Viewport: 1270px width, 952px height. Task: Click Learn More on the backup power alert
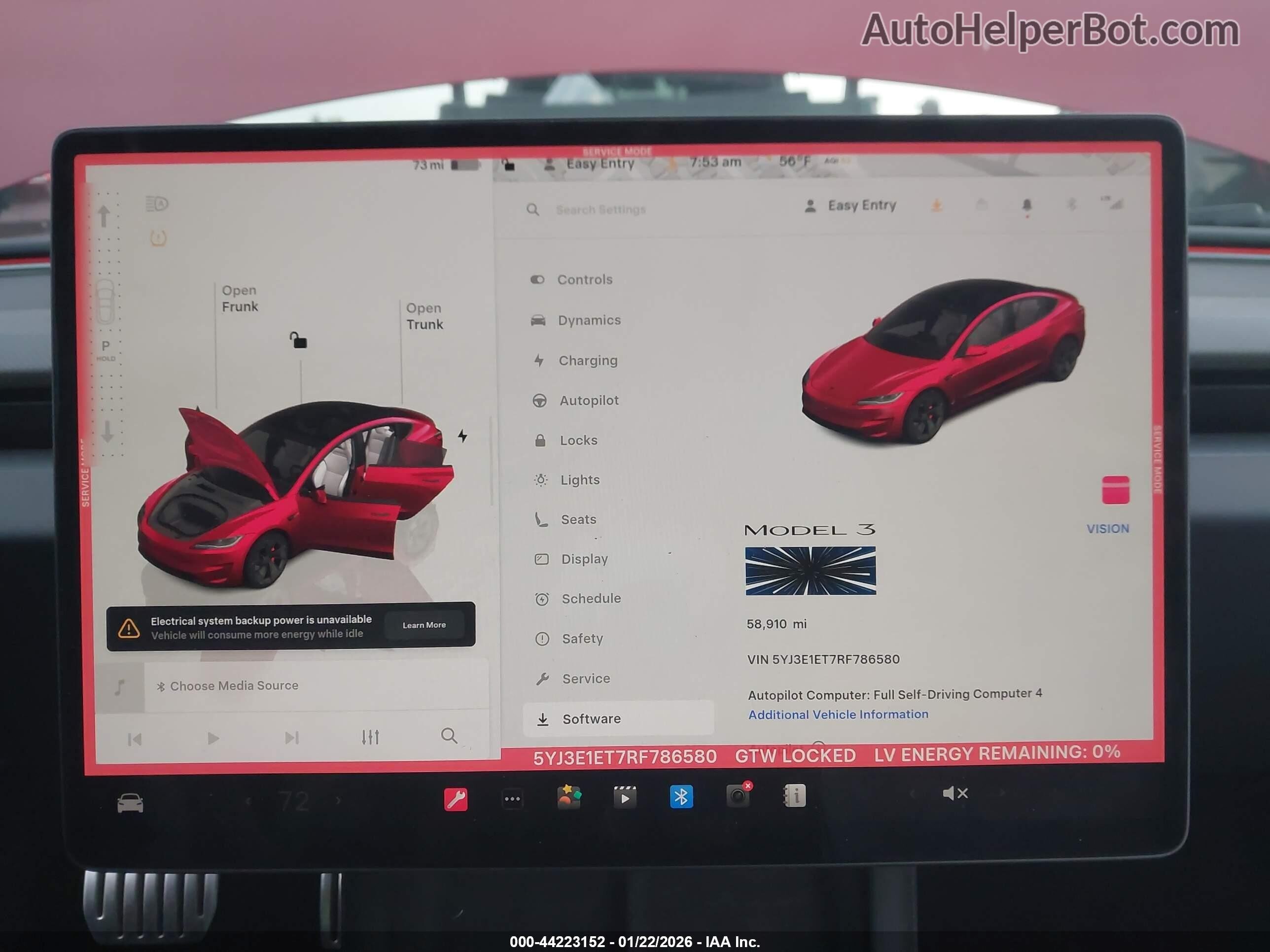[x=424, y=625]
